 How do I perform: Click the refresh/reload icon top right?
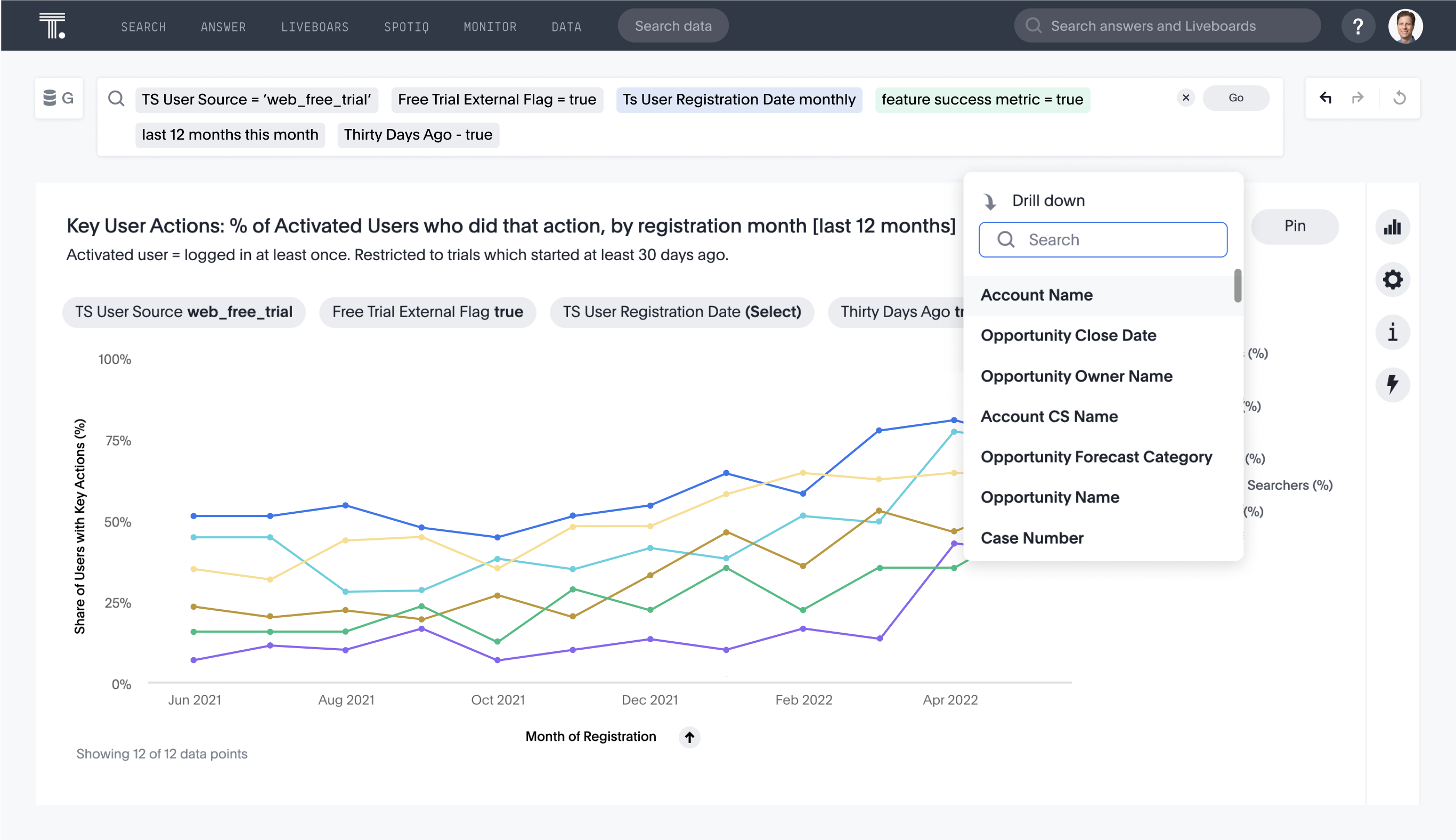[x=1398, y=98]
